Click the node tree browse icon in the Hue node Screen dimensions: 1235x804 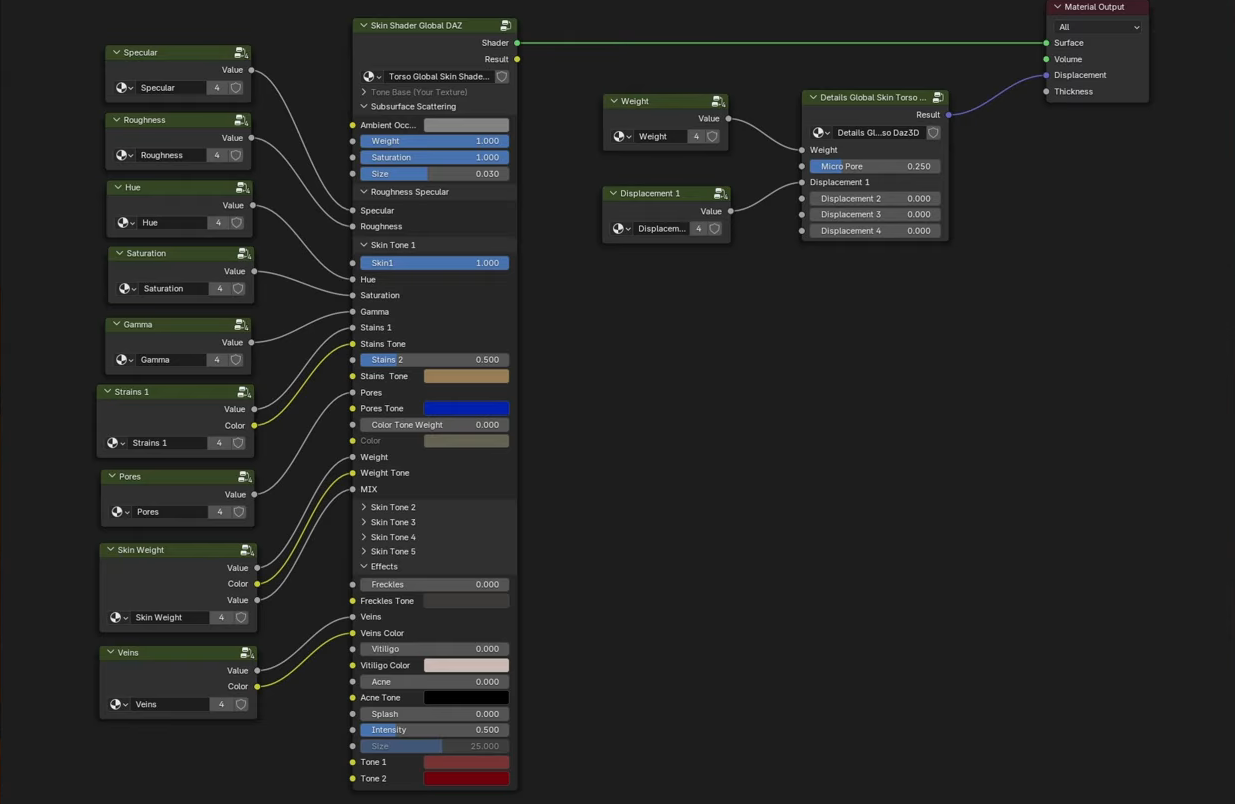125,223
